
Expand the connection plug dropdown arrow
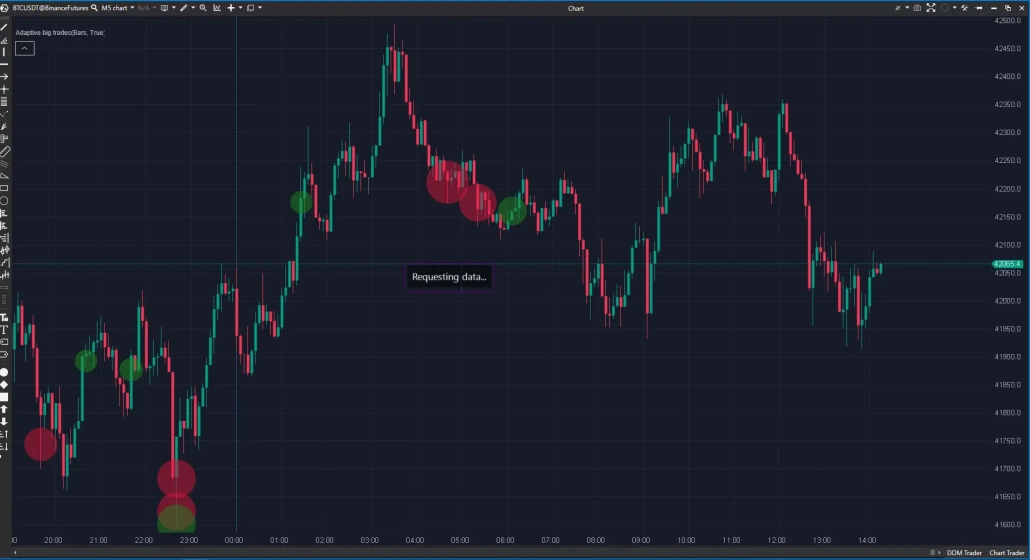(907, 8)
